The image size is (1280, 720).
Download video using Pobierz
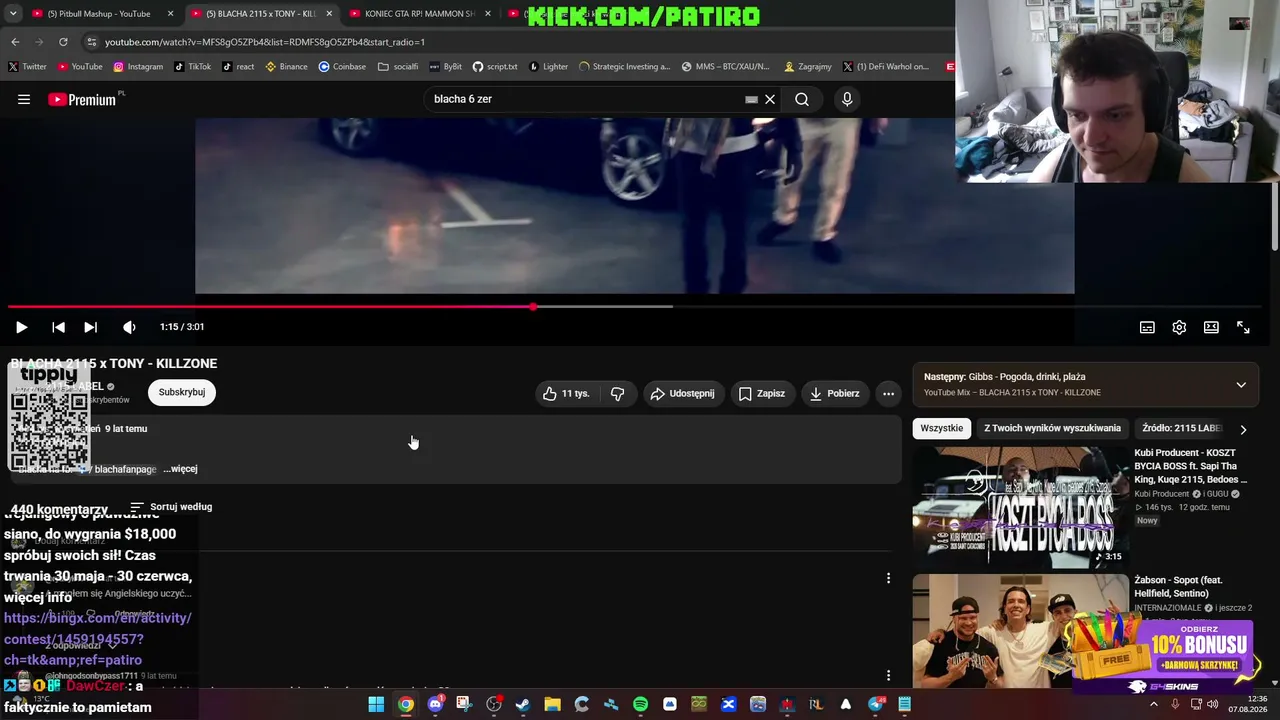tap(834, 394)
